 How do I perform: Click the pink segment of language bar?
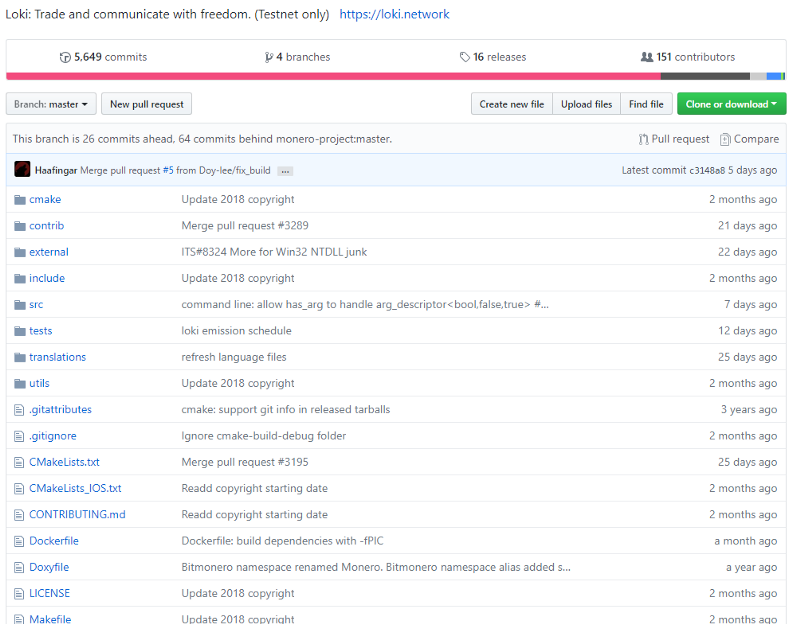click(x=333, y=77)
